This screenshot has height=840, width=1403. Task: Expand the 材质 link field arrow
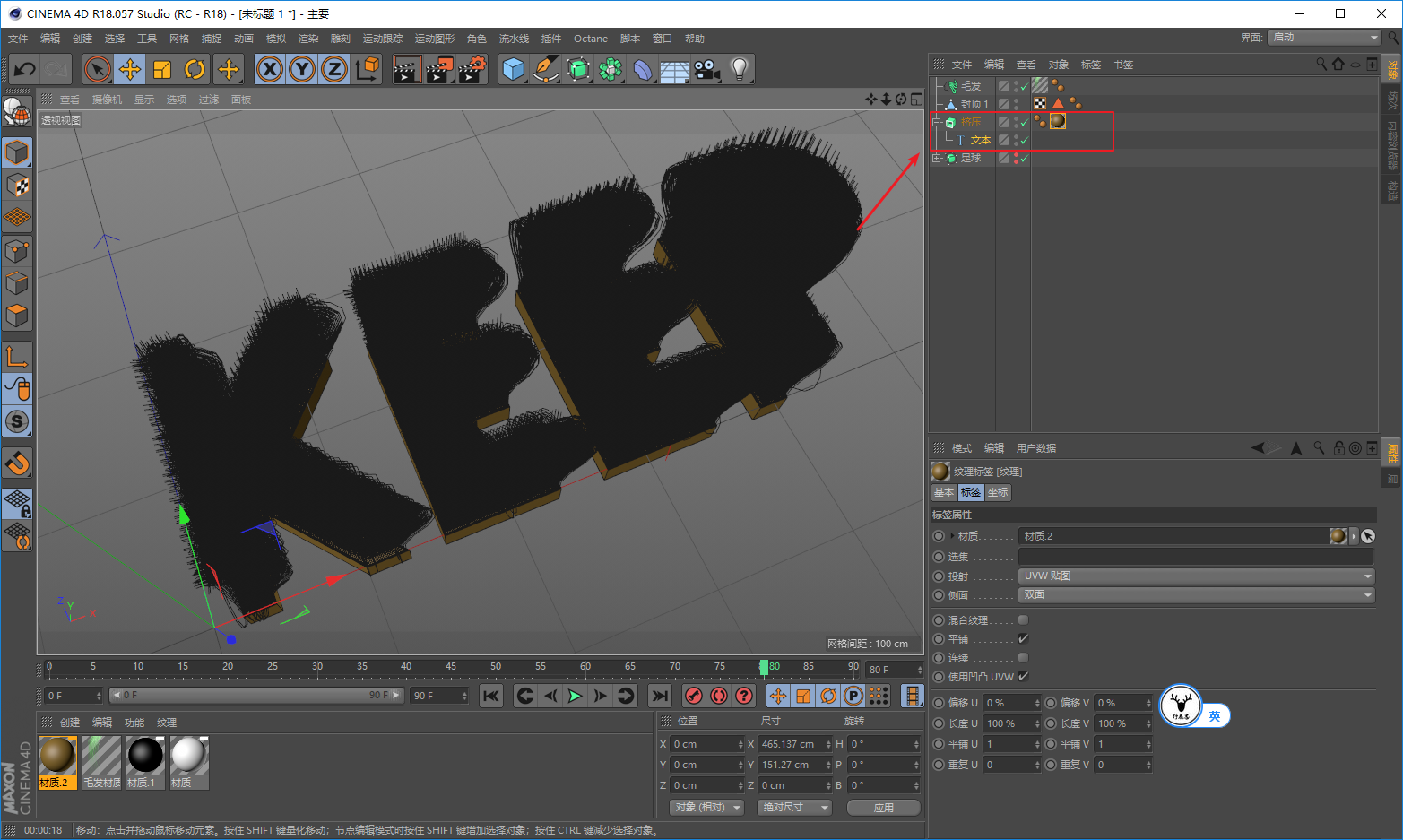(1354, 536)
